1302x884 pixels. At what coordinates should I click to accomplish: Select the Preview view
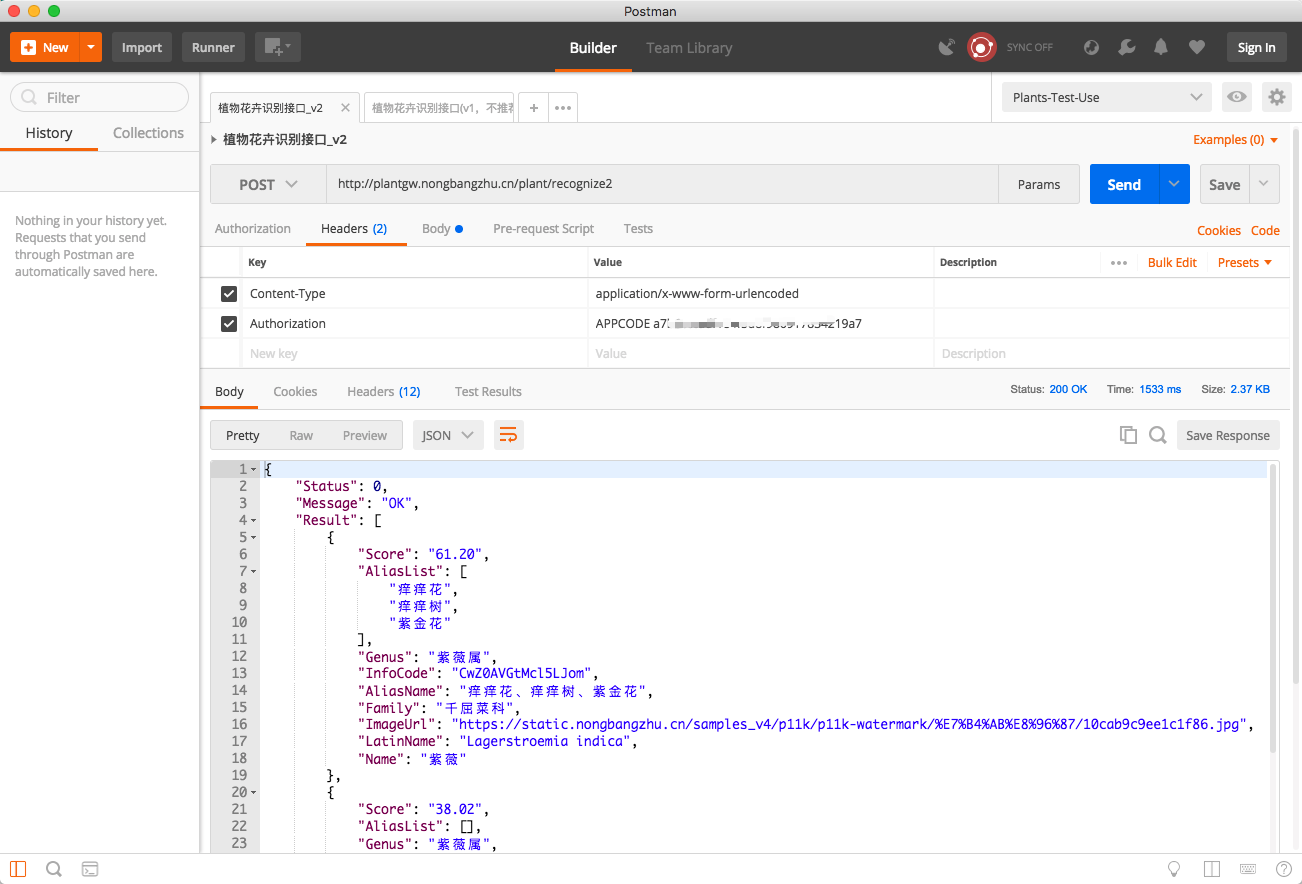365,435
